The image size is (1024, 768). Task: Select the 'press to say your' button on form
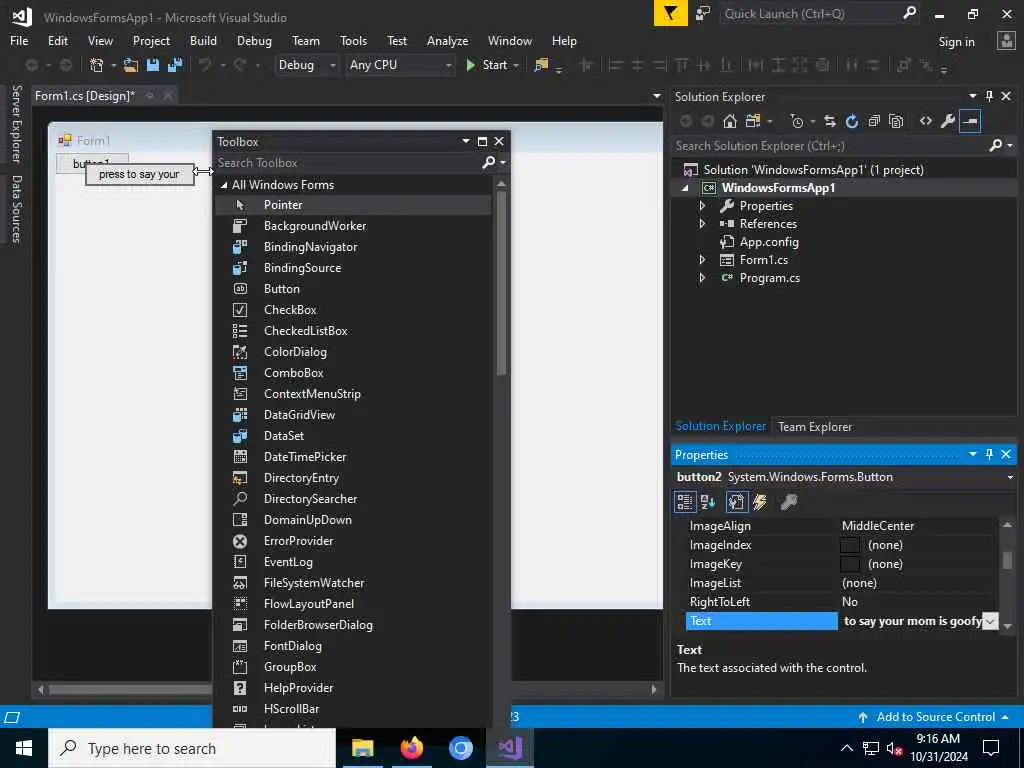tap(140, 174)
